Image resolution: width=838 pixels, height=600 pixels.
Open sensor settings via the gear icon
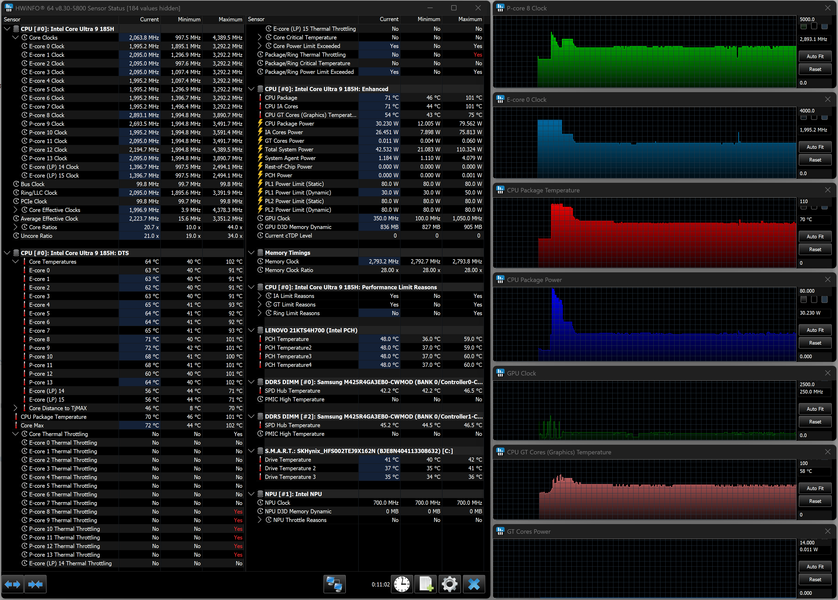(x=449, y=584)
